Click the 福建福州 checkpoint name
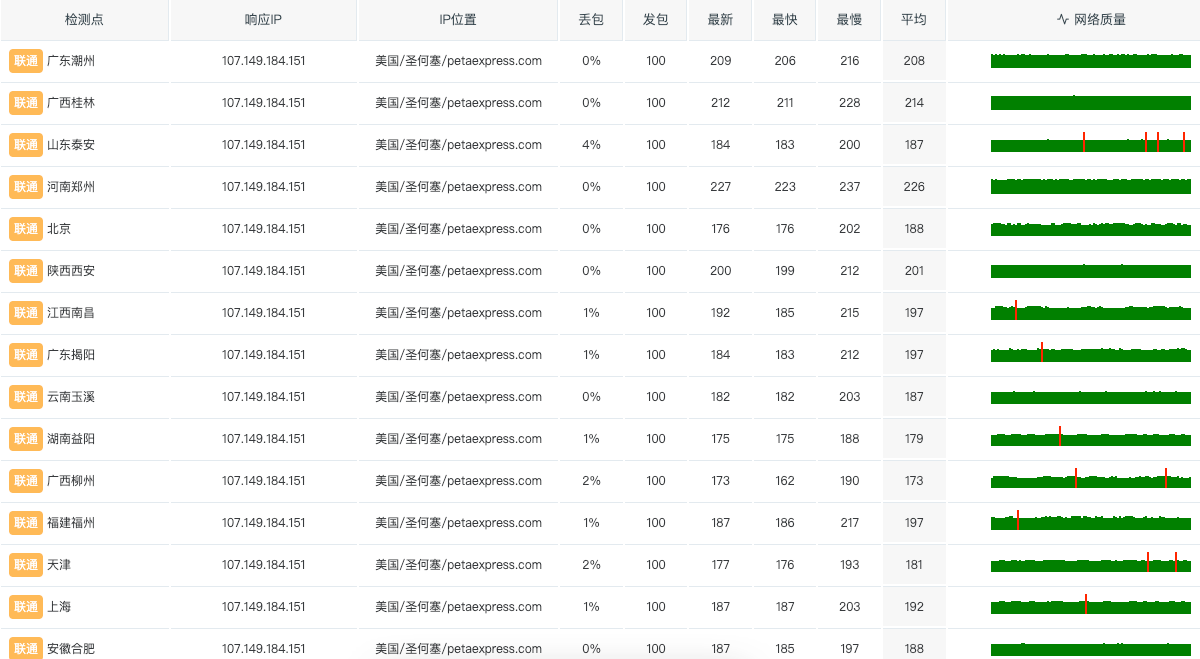 click(71, 523)
